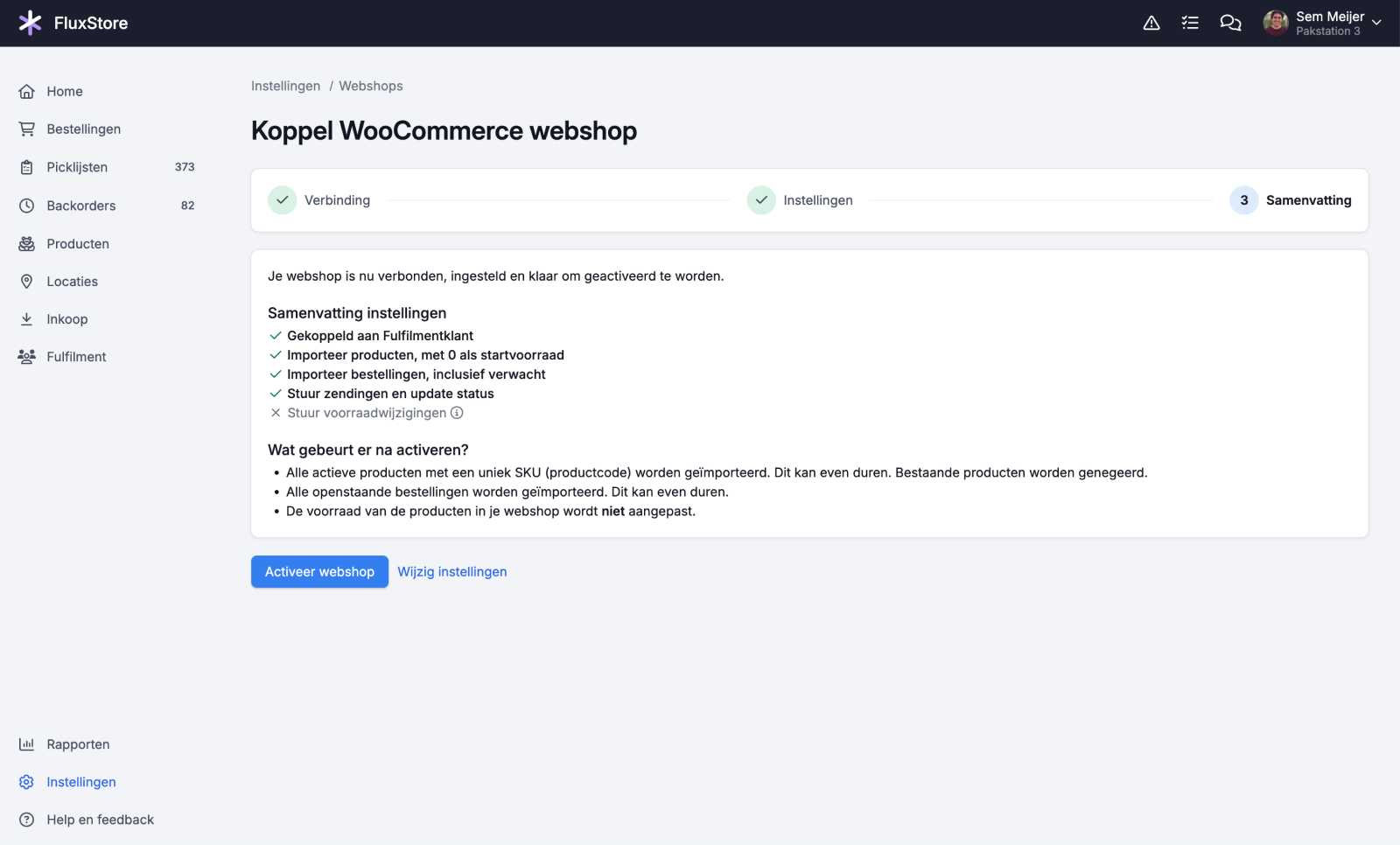This screenshot has width=1400, height=845.
Task: Expand the Sem Meijer account dropdown chevron
Action: click(x=1376, y=23)
